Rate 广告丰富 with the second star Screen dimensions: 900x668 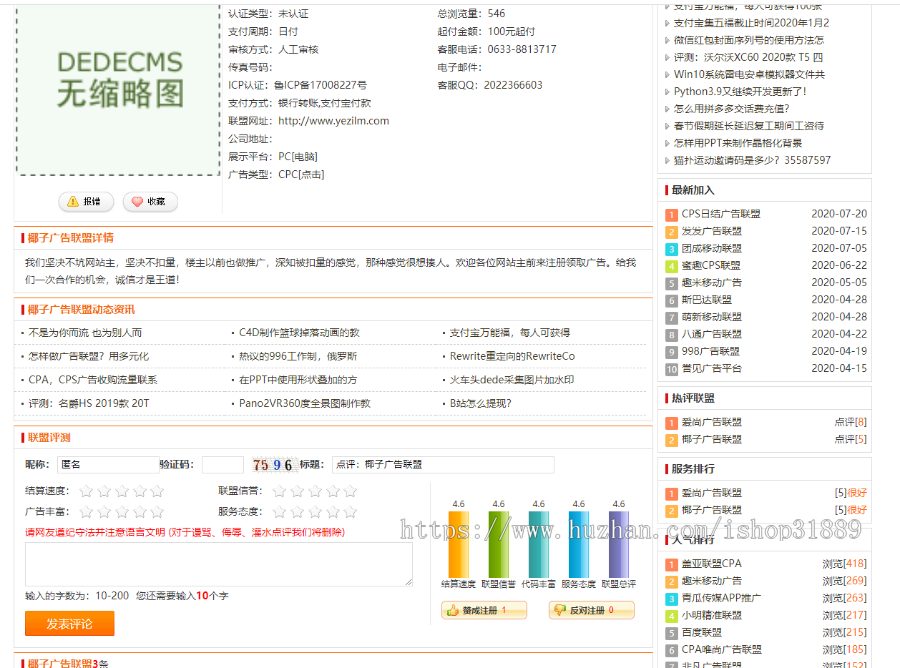tap(104, 512)
